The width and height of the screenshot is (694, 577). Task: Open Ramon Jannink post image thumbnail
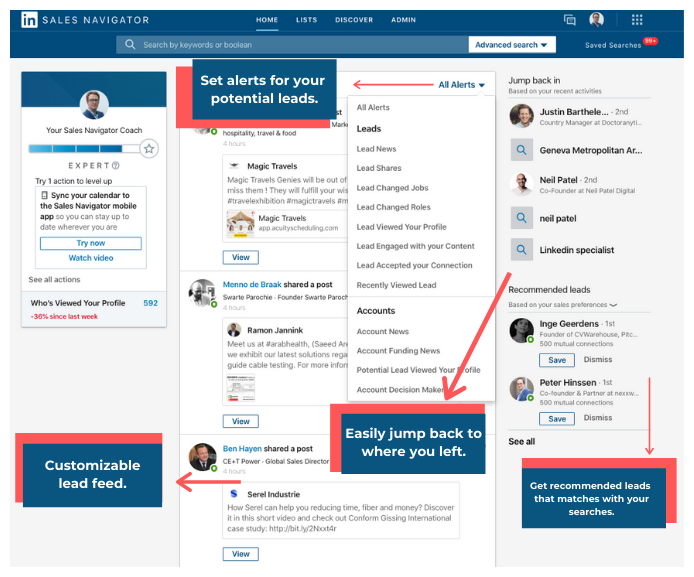click(240, 388)
